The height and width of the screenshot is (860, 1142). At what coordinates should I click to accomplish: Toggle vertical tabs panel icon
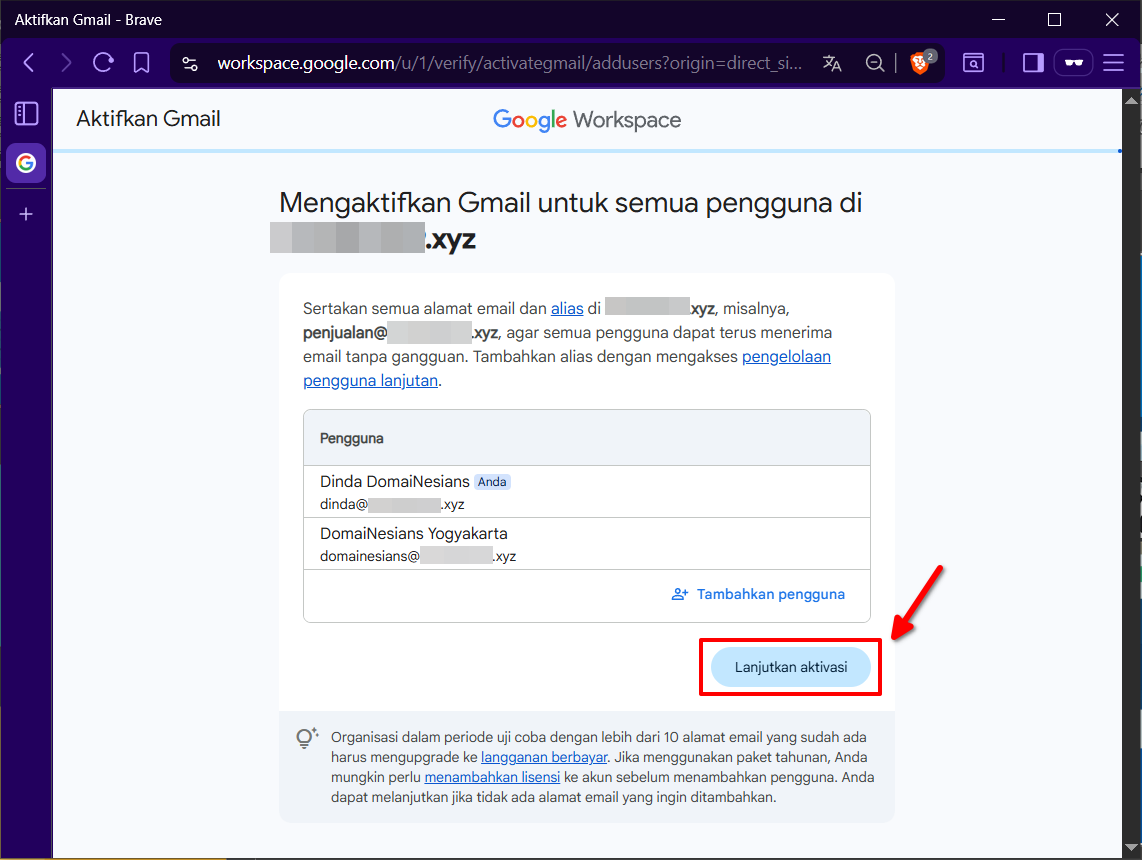click(26, 114)
